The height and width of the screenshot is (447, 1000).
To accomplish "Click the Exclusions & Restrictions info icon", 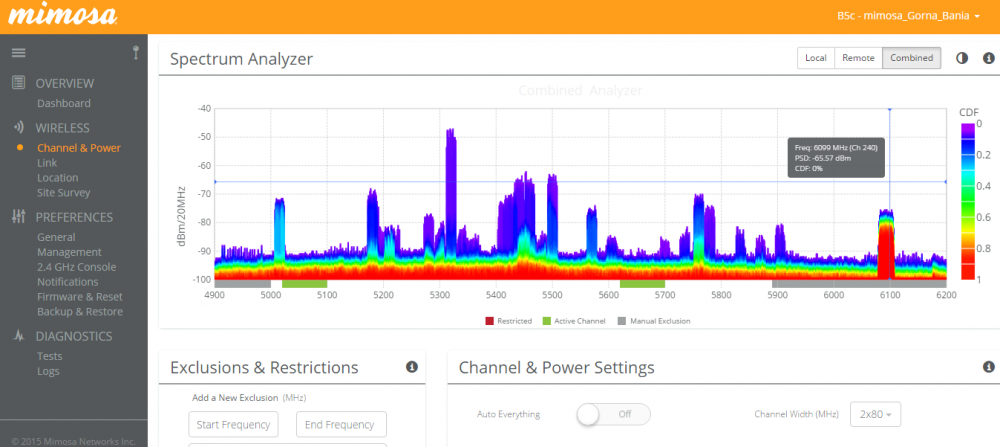I will [x=411, y=367].
